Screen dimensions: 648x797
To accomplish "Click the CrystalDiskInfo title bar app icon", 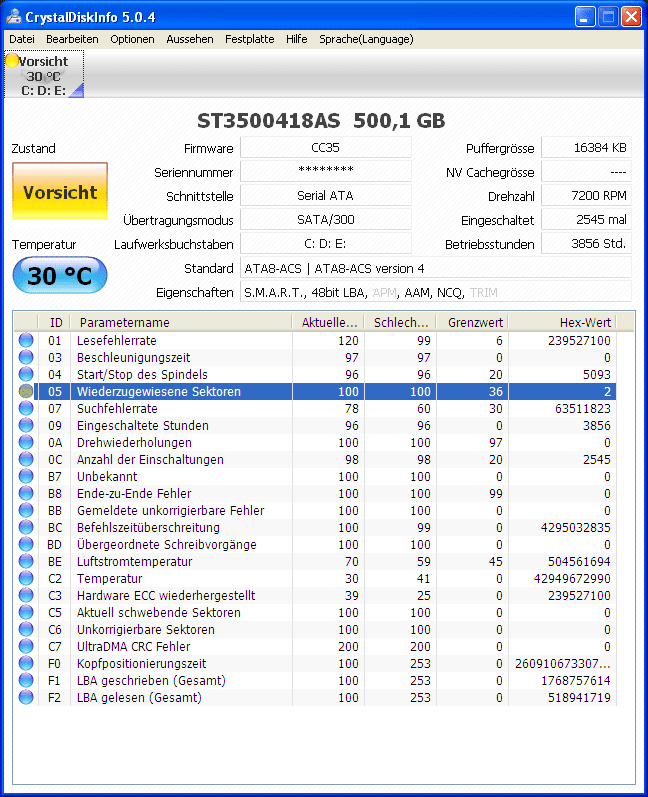I will point(13,16).
